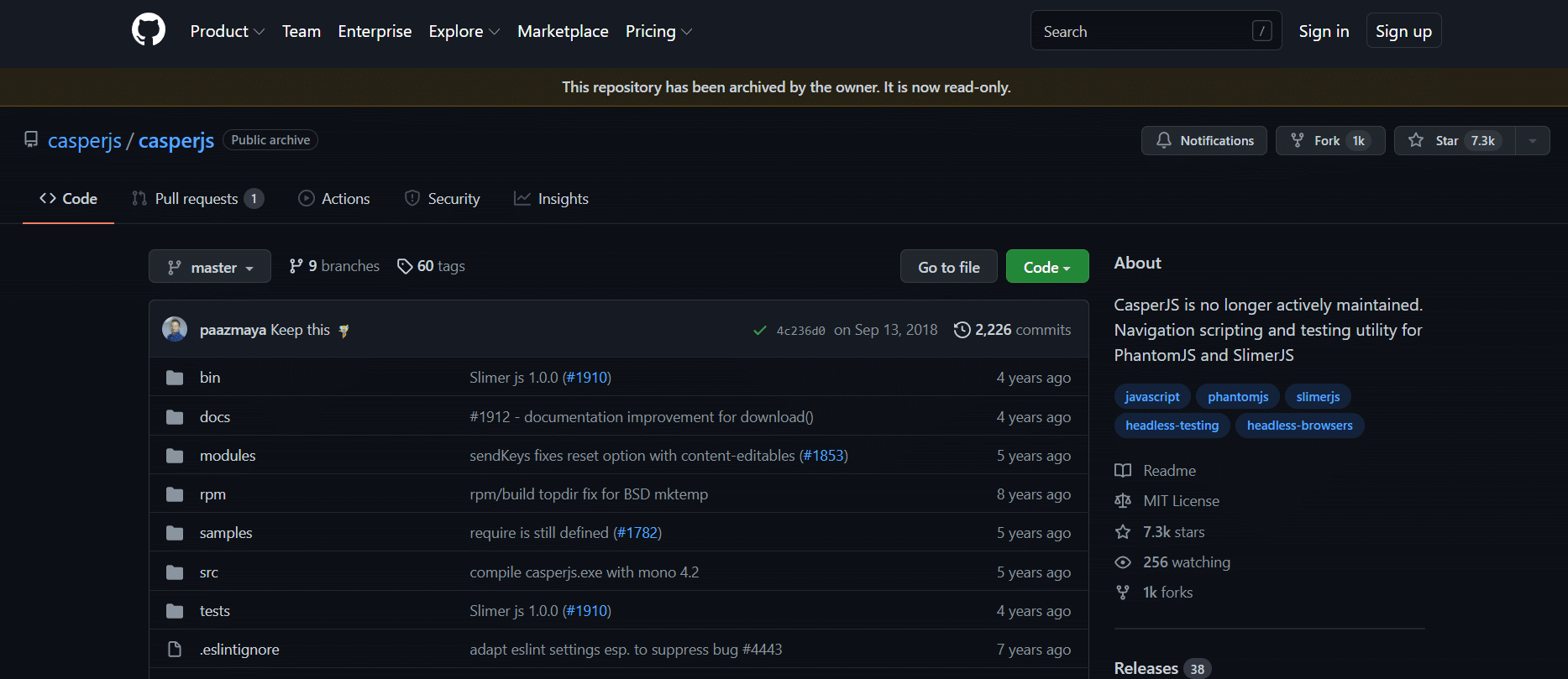Click the samples folder icon
1568x679 pixels.
coord(175,533)
